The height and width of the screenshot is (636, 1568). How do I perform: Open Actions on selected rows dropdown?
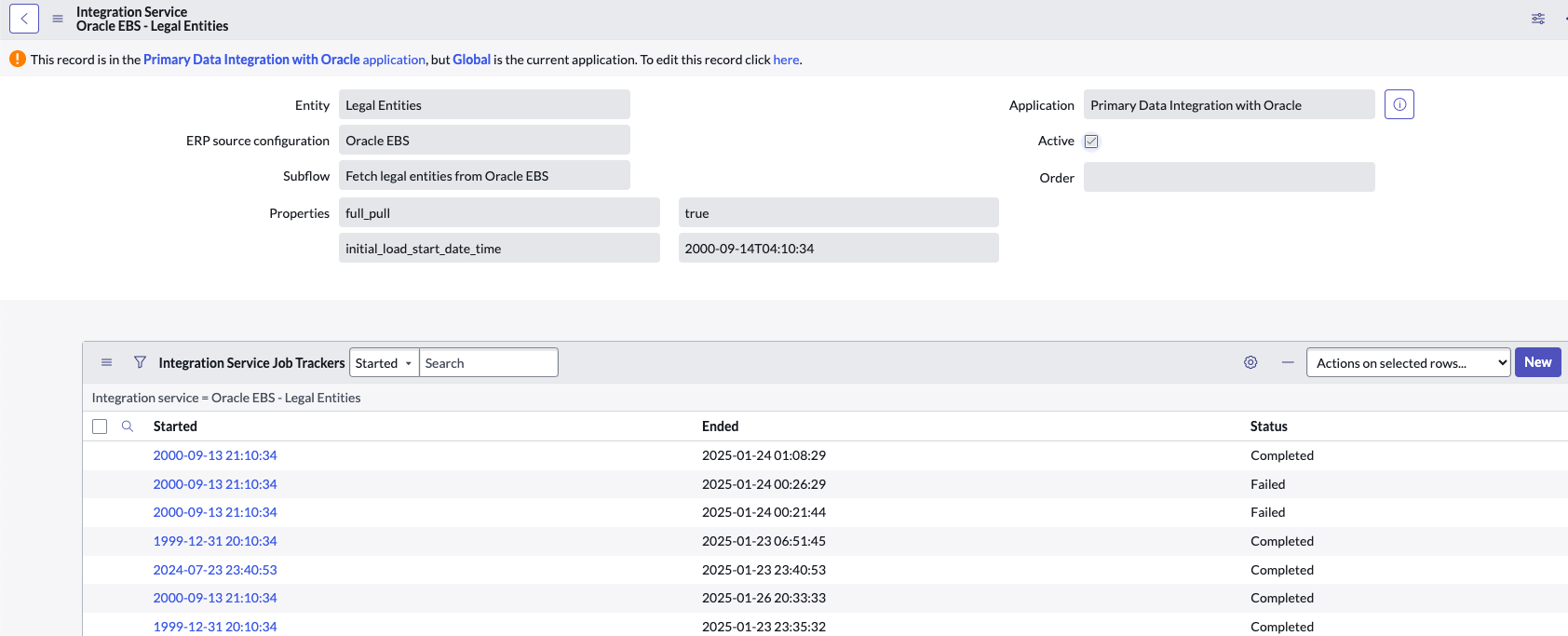pos(1408,362)
